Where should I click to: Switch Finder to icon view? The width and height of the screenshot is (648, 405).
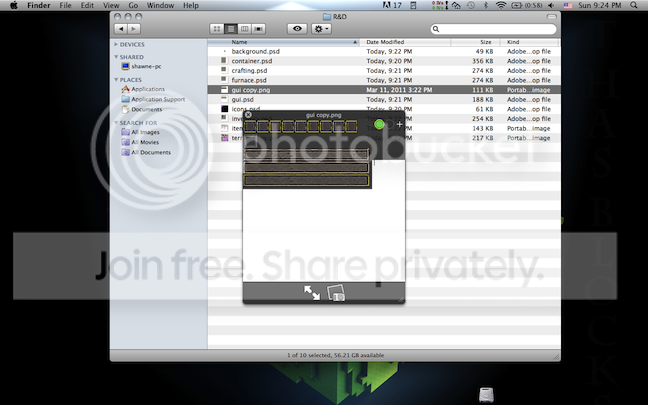(x=218, y=29)
